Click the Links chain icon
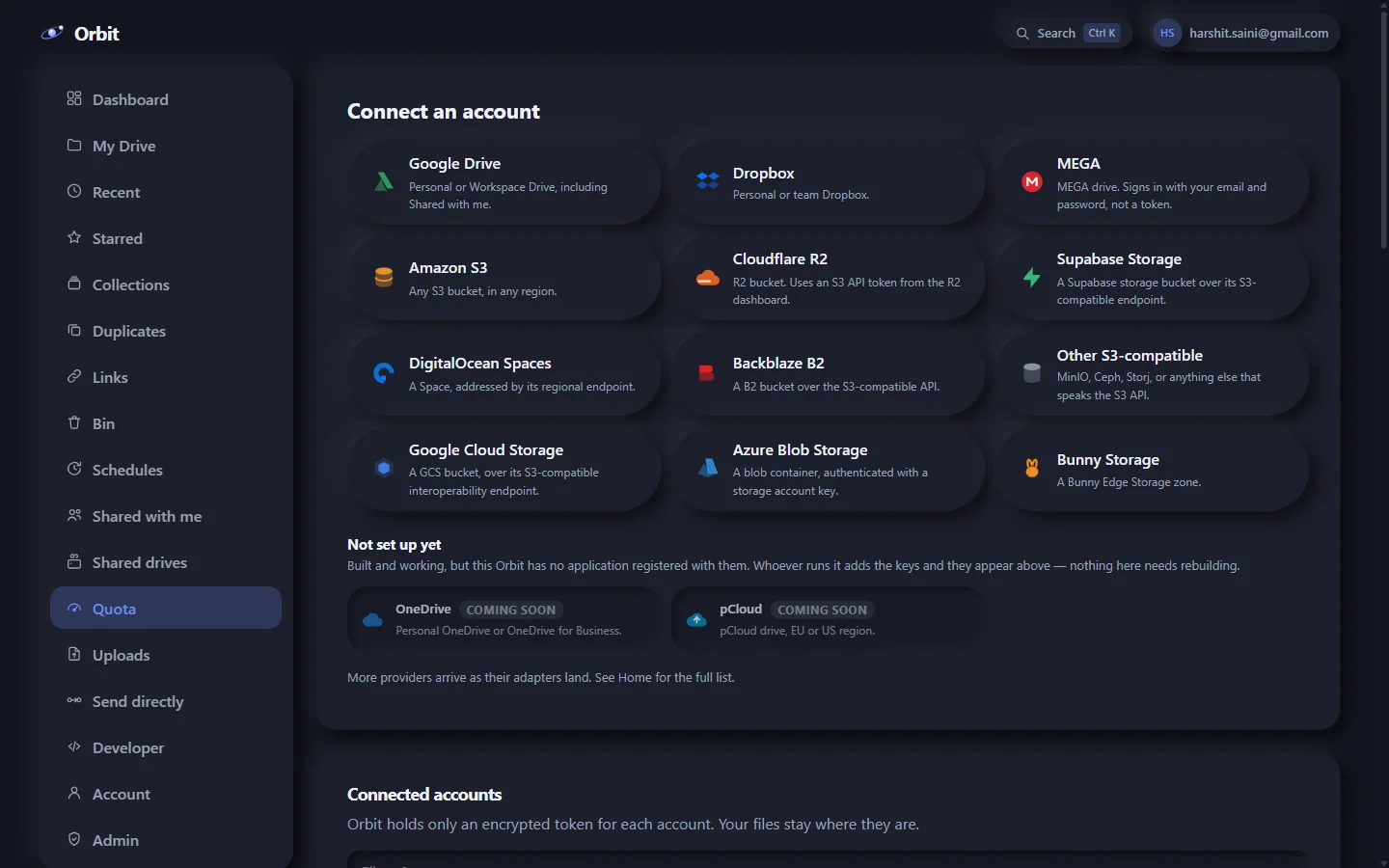 click(x=74, y=376)
